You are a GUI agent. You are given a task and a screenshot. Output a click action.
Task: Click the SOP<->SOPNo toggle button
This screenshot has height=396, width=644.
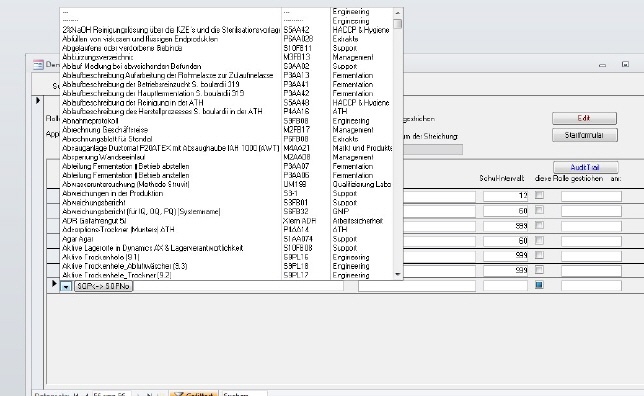click(x=103, y=286)
